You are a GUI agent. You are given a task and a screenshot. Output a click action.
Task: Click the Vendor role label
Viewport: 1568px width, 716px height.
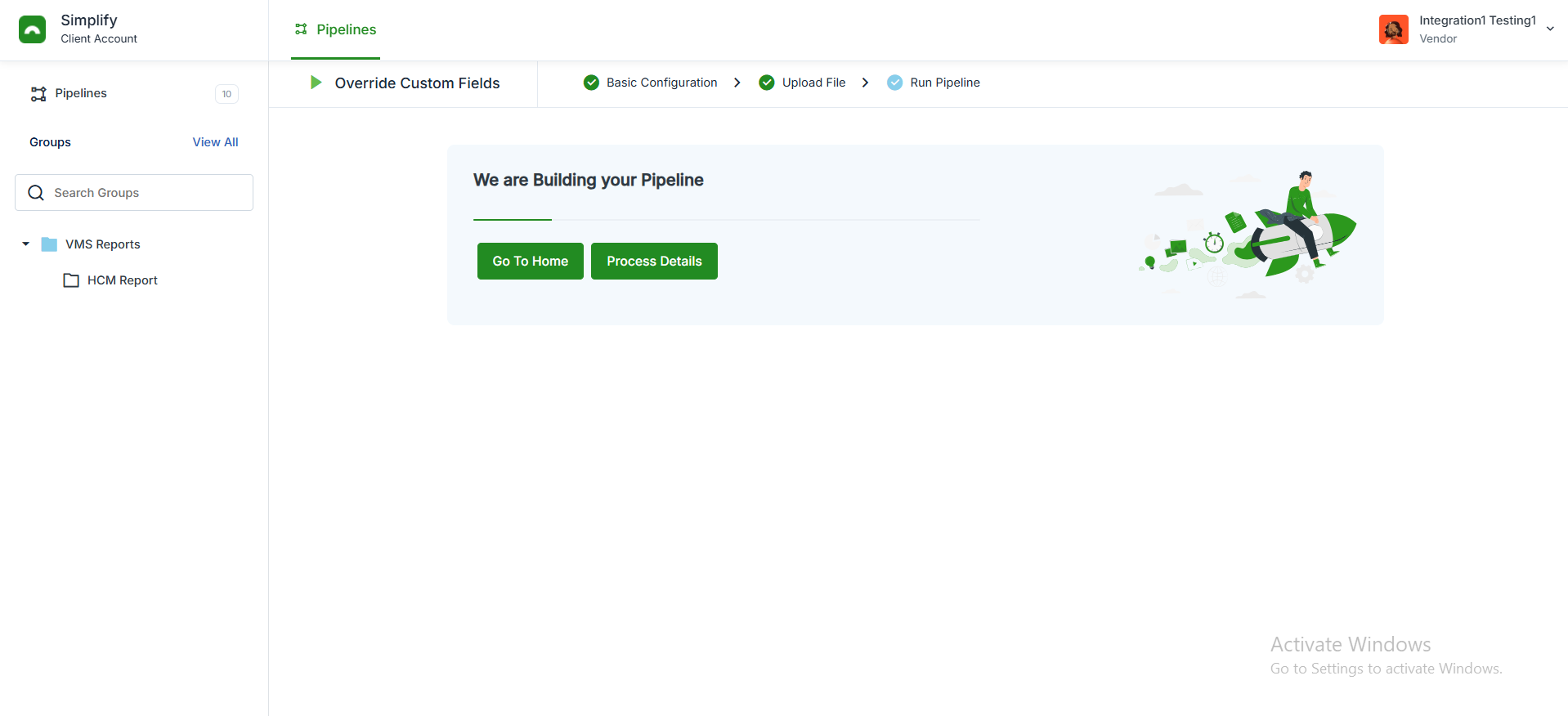[1438, 38]
